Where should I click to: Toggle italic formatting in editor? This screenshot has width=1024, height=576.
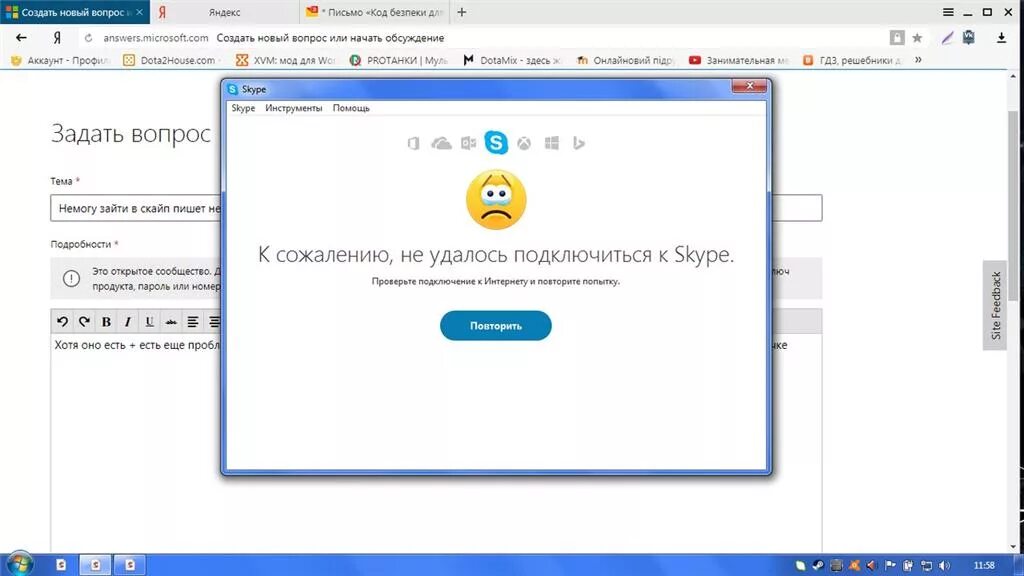(x=128, y=321)
